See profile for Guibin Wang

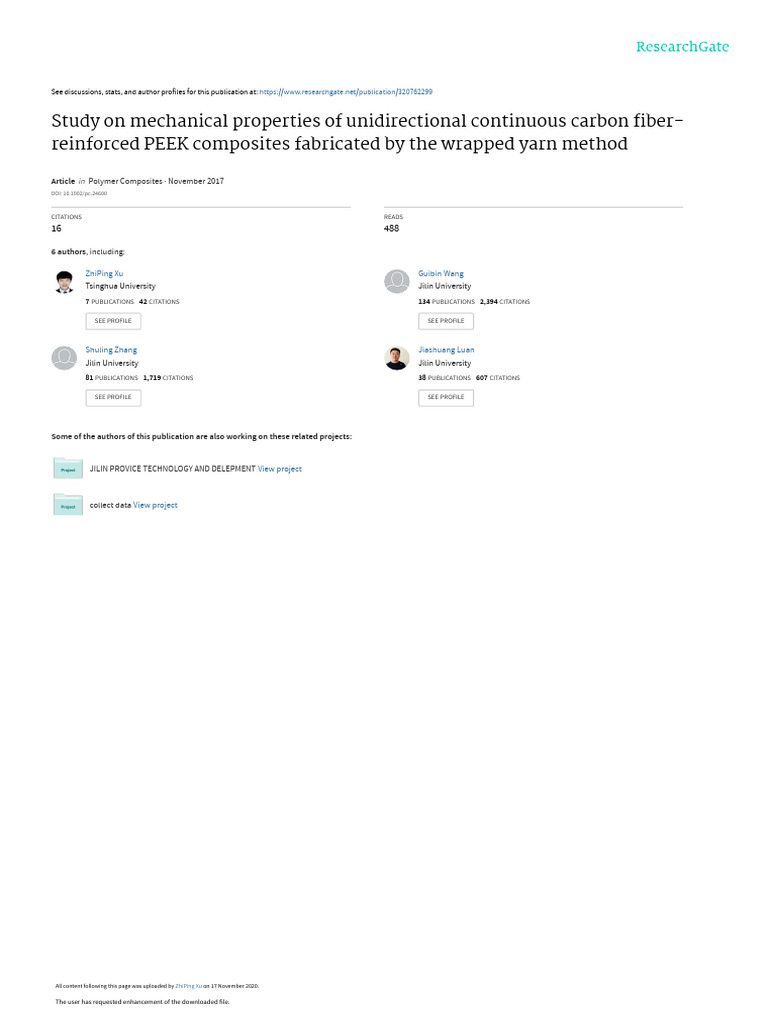[446, 321]
